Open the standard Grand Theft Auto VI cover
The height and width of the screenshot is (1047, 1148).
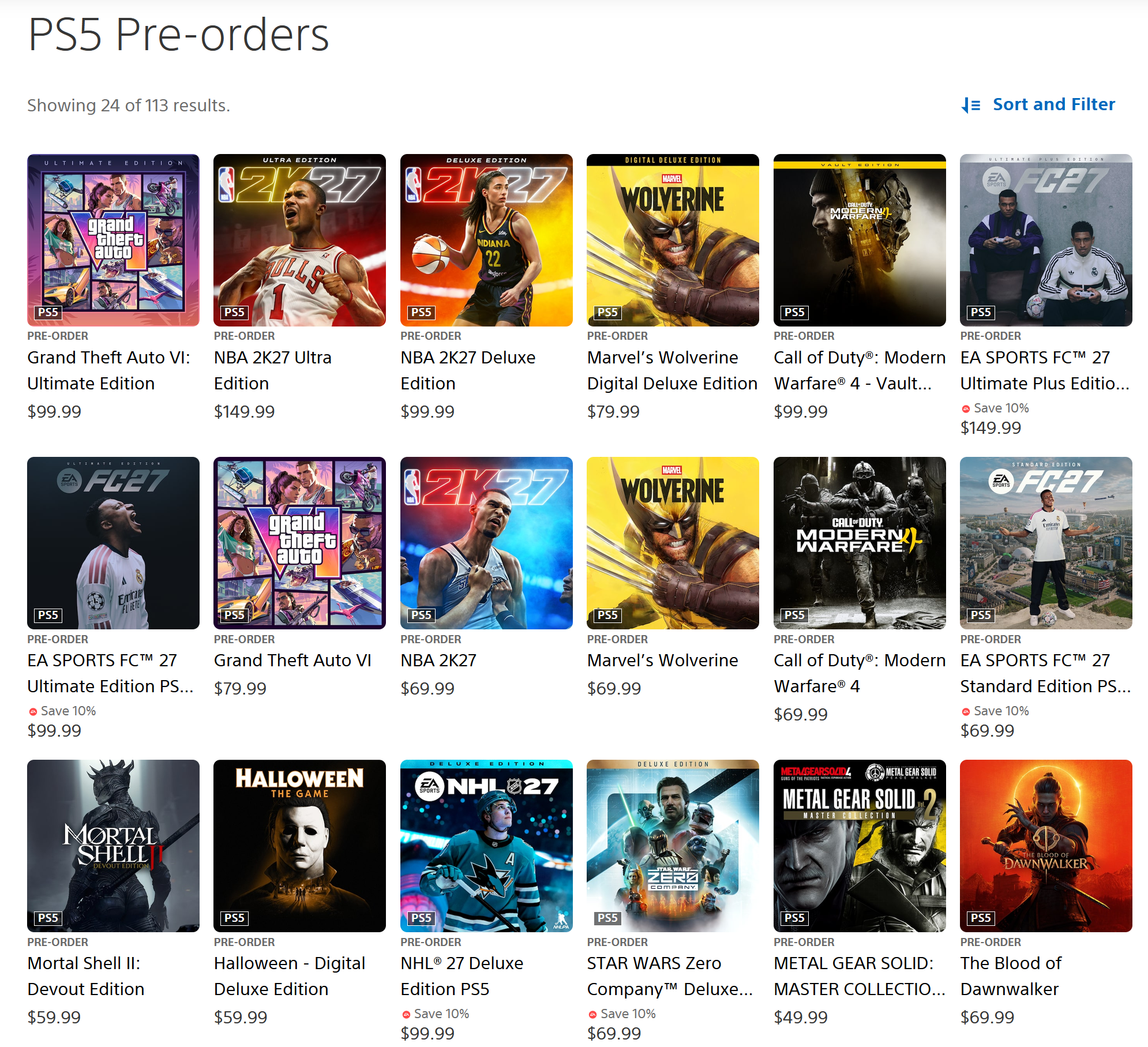point(299,543)
